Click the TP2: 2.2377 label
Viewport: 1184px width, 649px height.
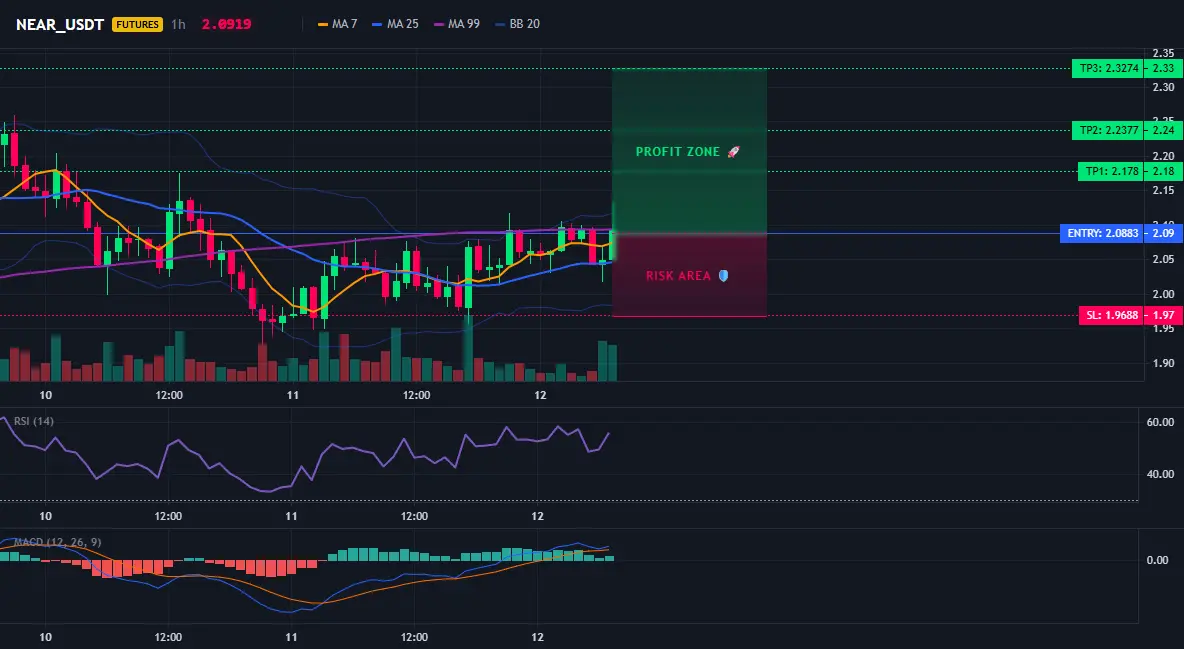coord(1108,130)
